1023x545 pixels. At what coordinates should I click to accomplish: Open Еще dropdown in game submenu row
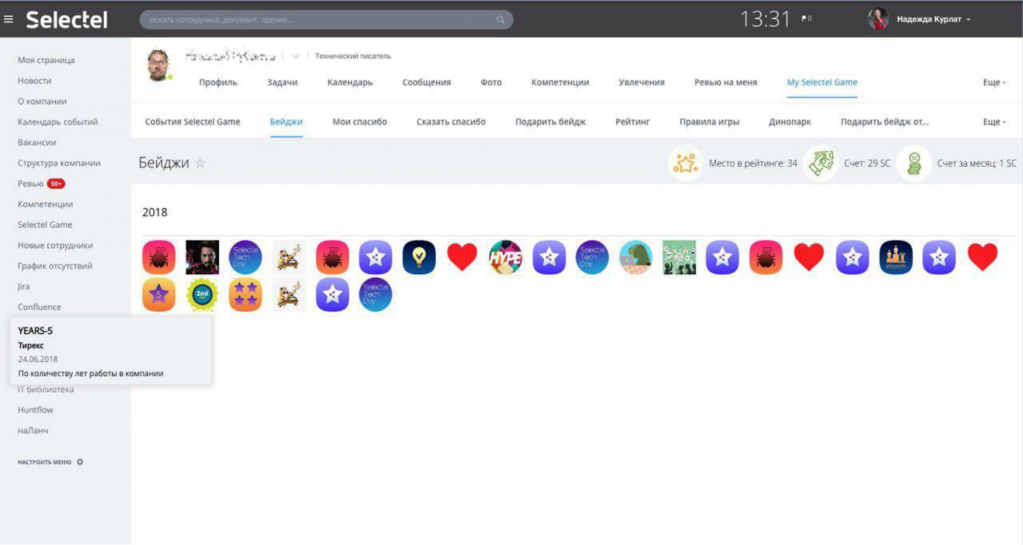(x=994, y=122)
